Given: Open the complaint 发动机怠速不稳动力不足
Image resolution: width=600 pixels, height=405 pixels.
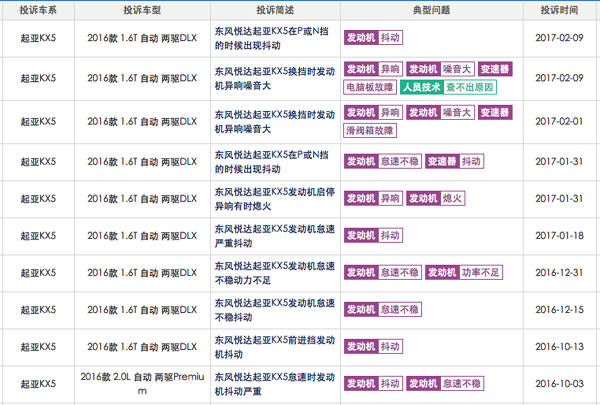Looking at the screenshot, I should (x=275, y=273).
